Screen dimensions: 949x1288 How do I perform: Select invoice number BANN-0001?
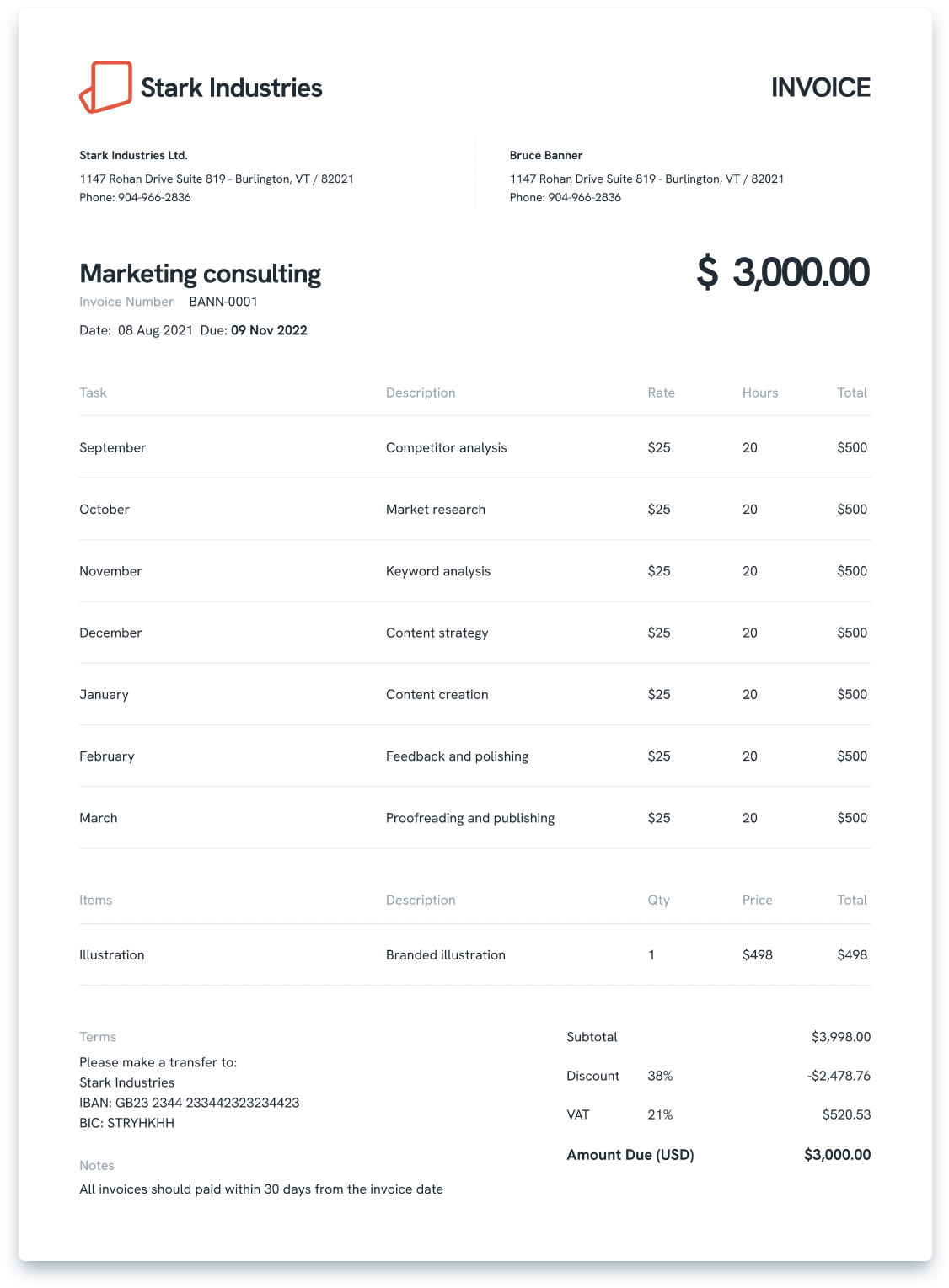[223, 302]
